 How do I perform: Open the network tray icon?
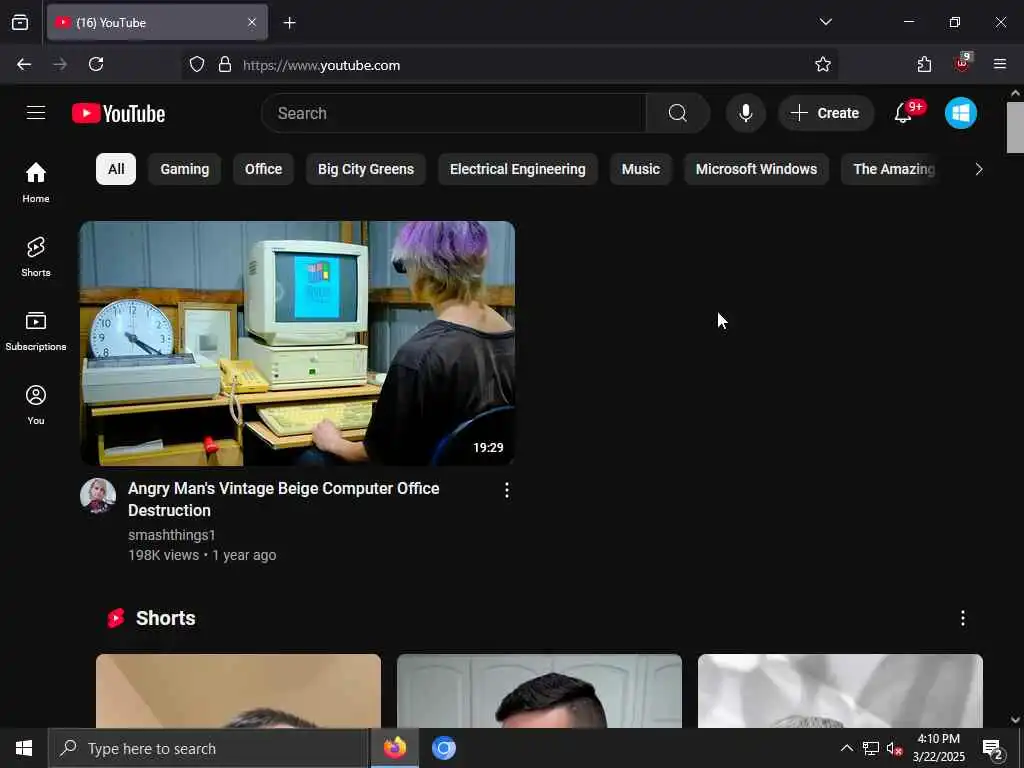[x=871, y=748]
